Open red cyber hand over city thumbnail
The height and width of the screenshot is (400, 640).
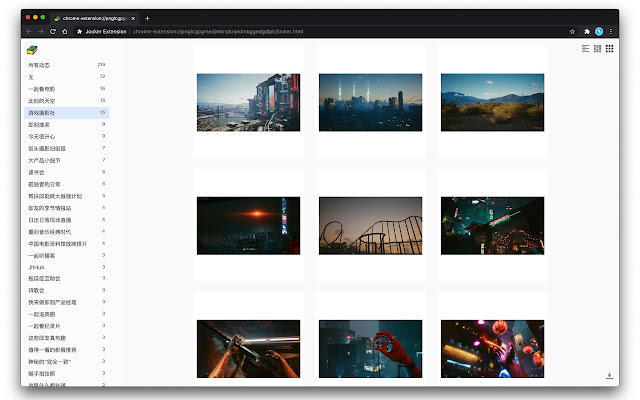(370, 349)
